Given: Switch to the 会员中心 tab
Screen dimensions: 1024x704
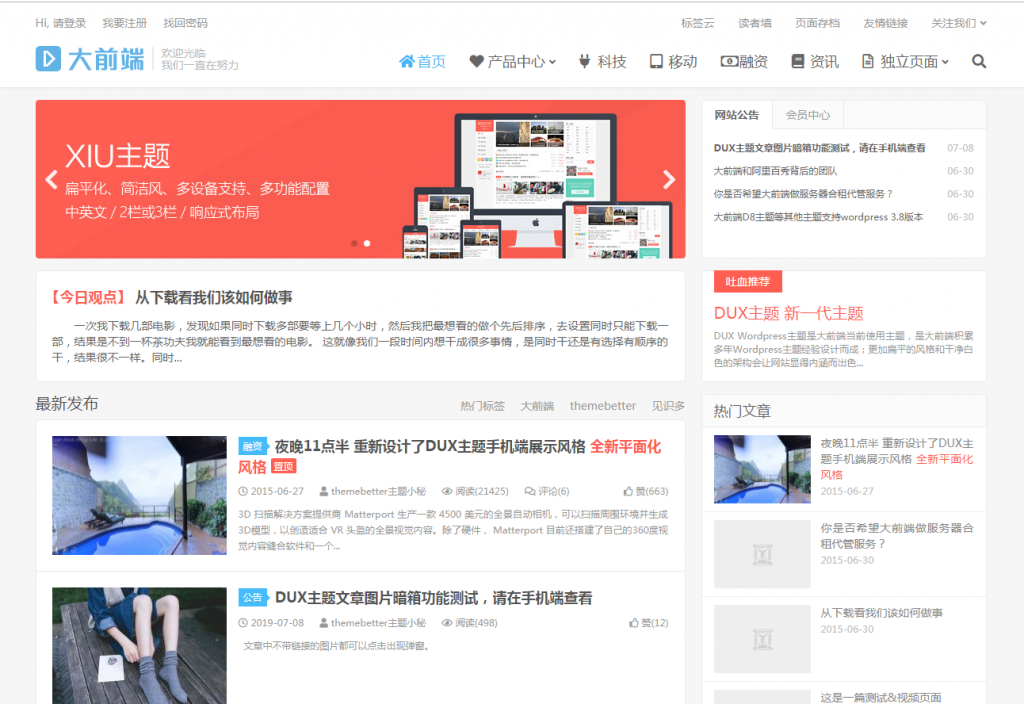Looking at the screenshot, I should tap(808, 115).
